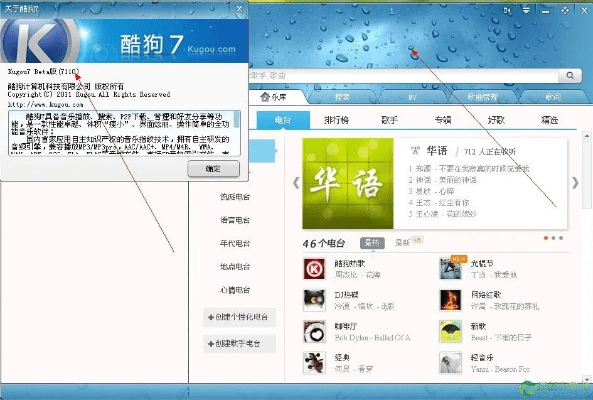Play the 轻音乐 station icon
The height and width of the screenshot is (400, 593).
[450, 363]
